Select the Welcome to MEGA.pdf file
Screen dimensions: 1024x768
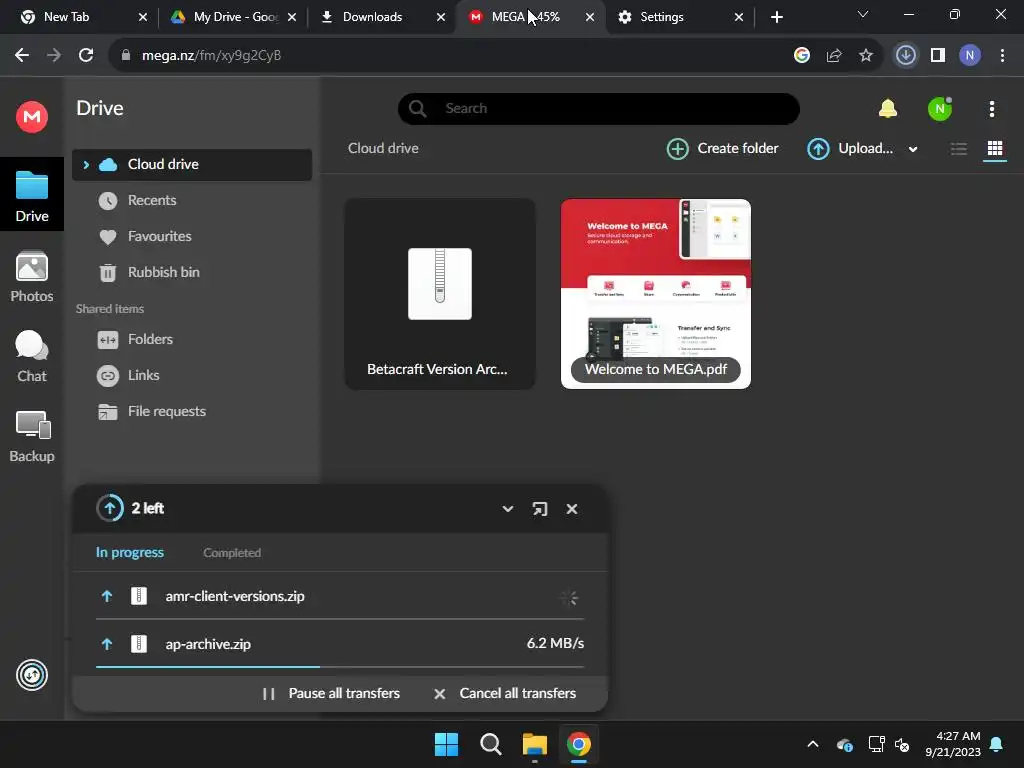(x=656, y=294)
